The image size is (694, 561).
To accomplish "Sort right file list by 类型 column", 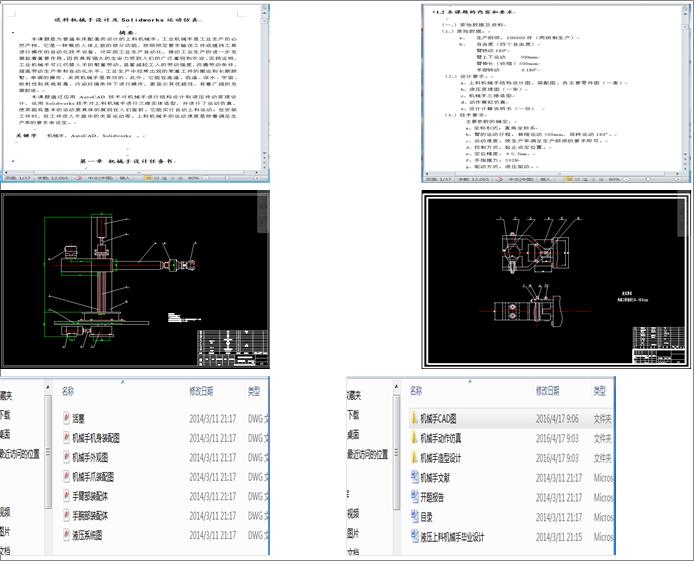I will [600, 391].
